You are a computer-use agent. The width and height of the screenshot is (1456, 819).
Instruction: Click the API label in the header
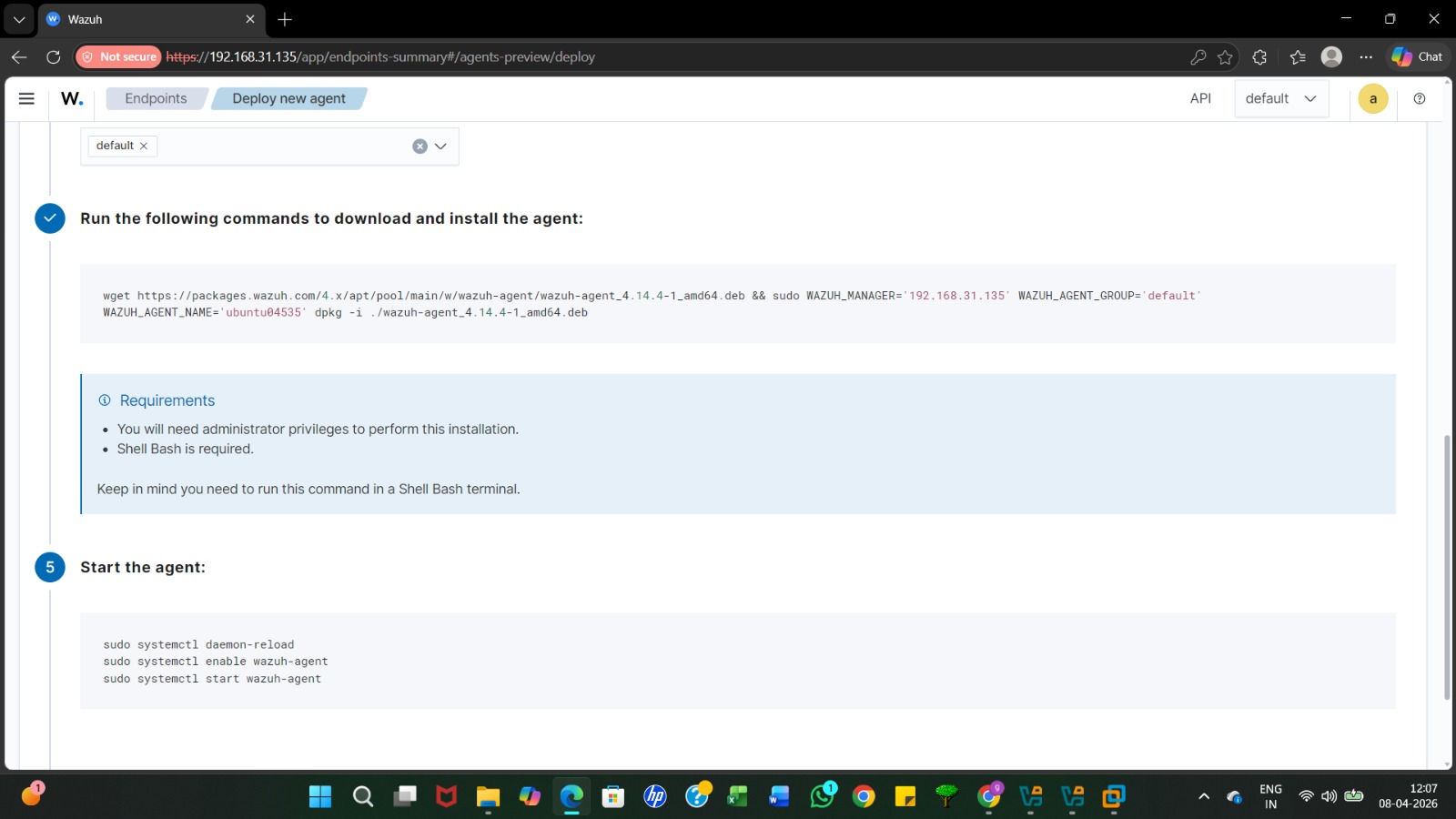click(x=1200, y=98)
